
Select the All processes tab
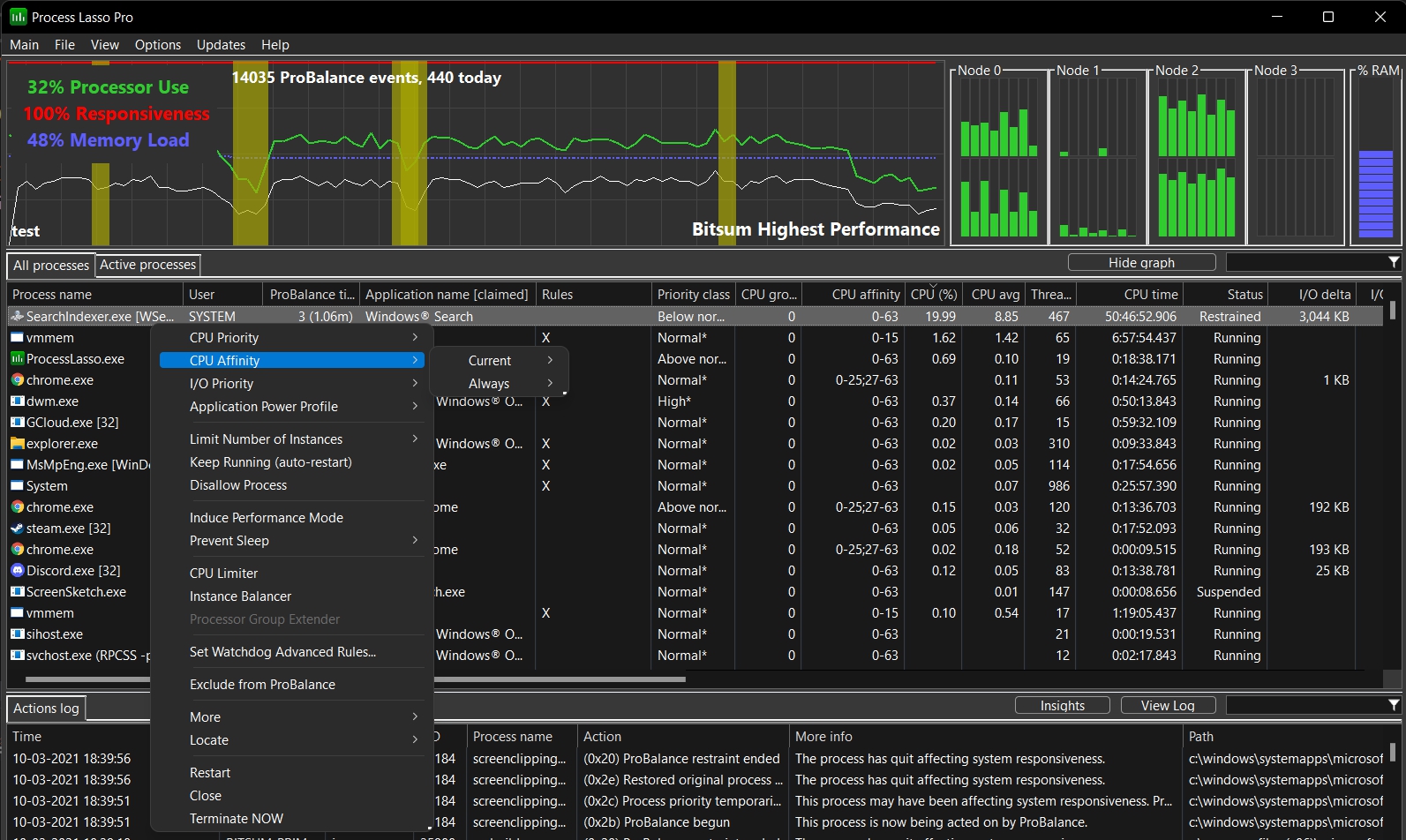50,265
